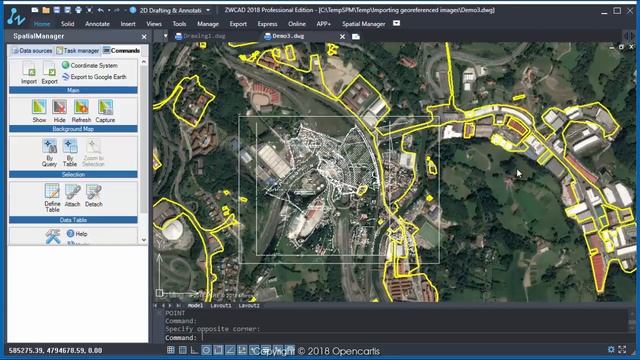640x360 pixels.
Task: Open the Online ribbon tab
Action: pyautogui.click(x=297, y=24)
